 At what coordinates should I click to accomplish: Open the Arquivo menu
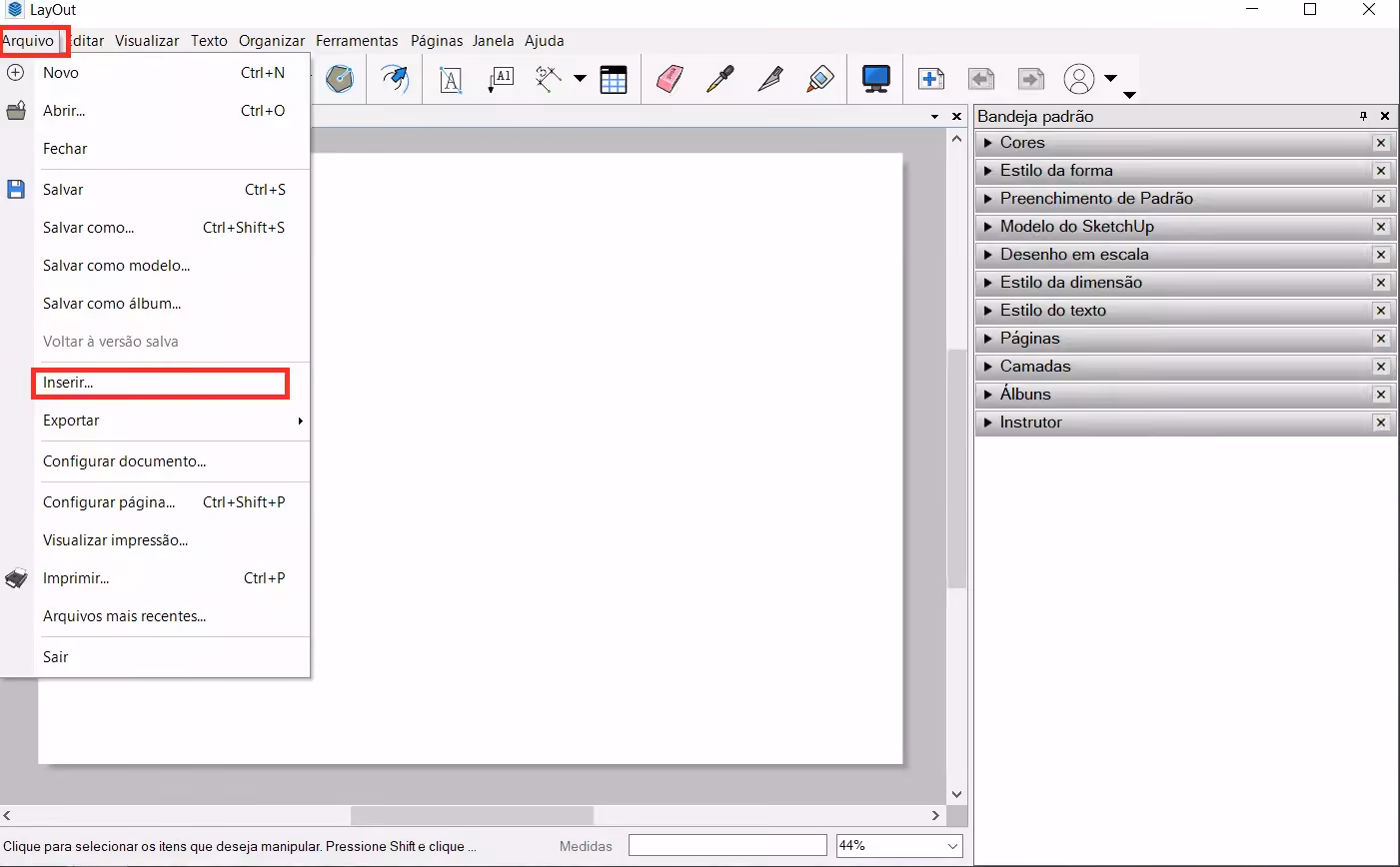[x=28, y=41]
